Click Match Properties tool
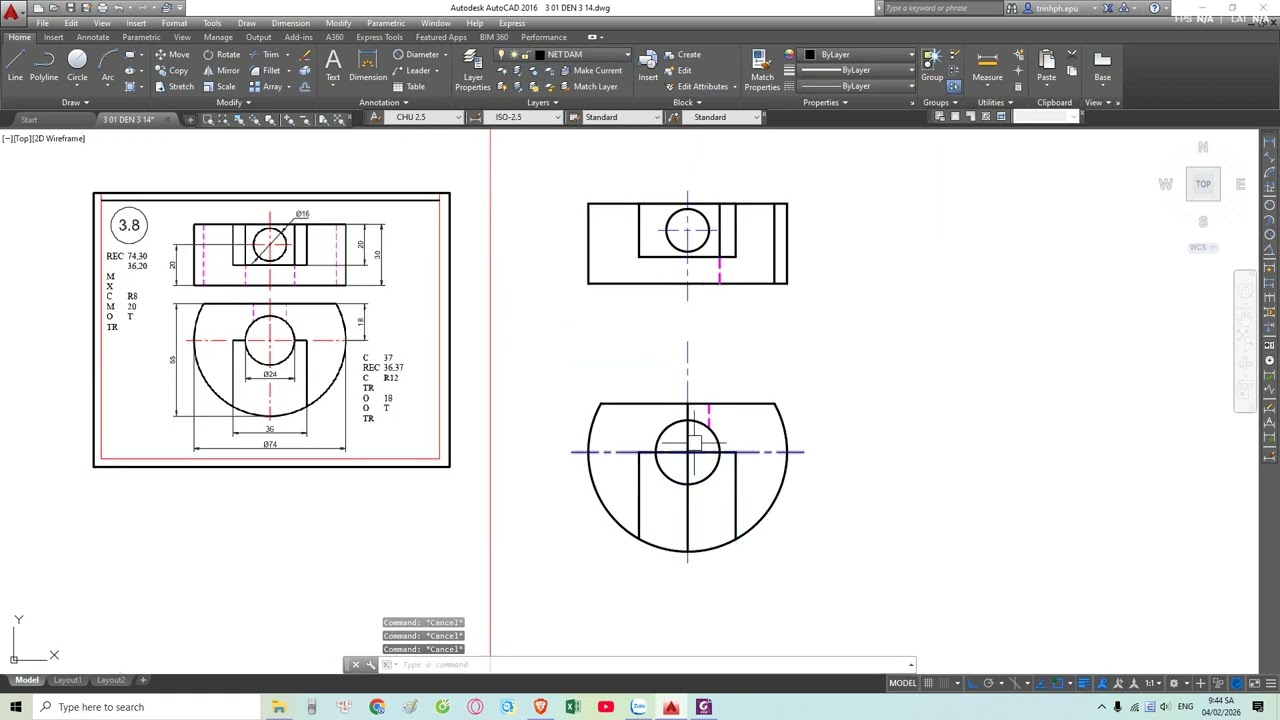Viewport: 1280px width, 720px height. pyautogui.click(x=762, y=70)
